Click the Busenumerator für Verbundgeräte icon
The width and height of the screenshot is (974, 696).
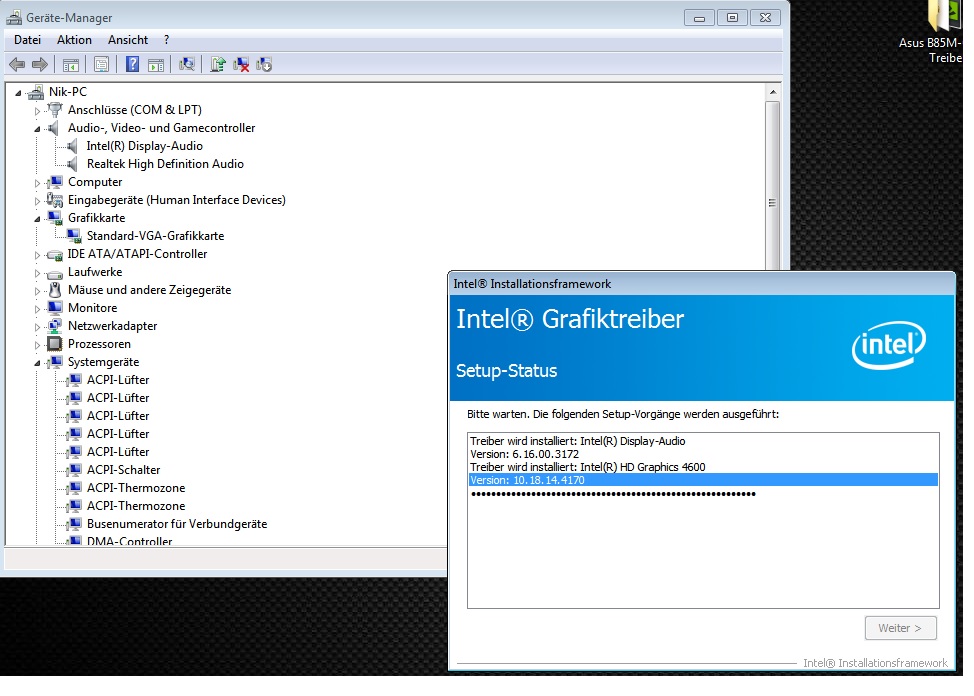74,524
